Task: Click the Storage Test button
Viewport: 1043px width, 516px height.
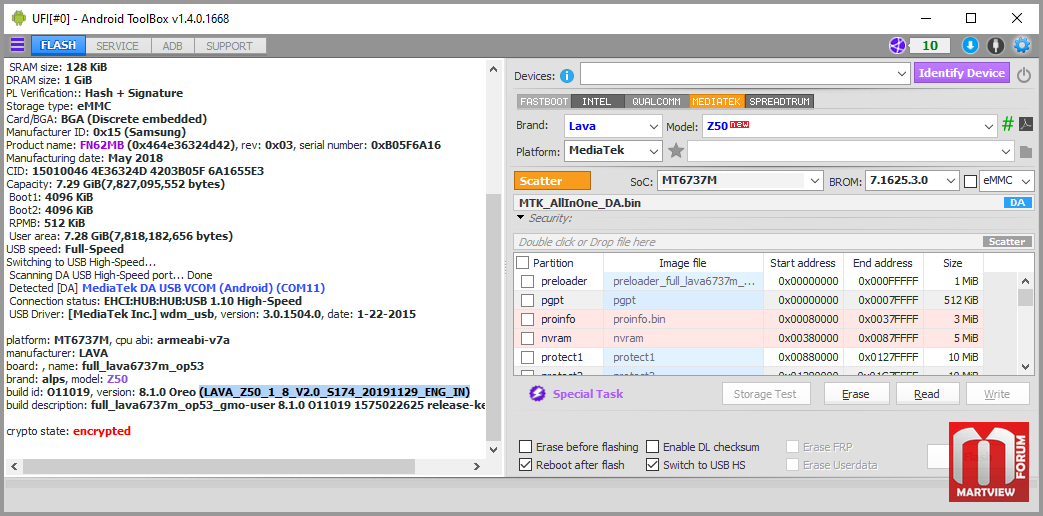Action: click(765, 394)
